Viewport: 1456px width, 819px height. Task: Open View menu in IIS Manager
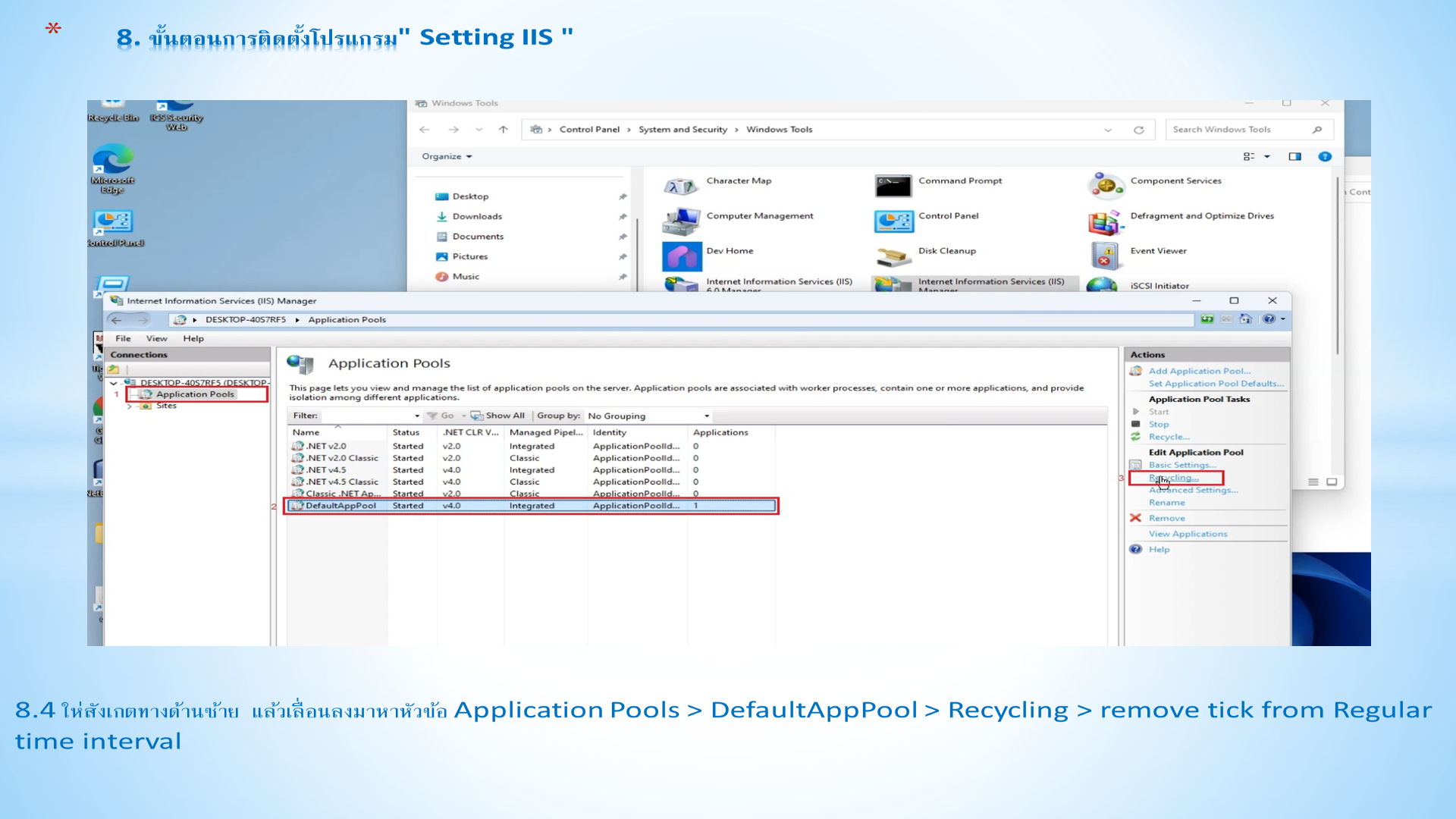click(156, 338)
